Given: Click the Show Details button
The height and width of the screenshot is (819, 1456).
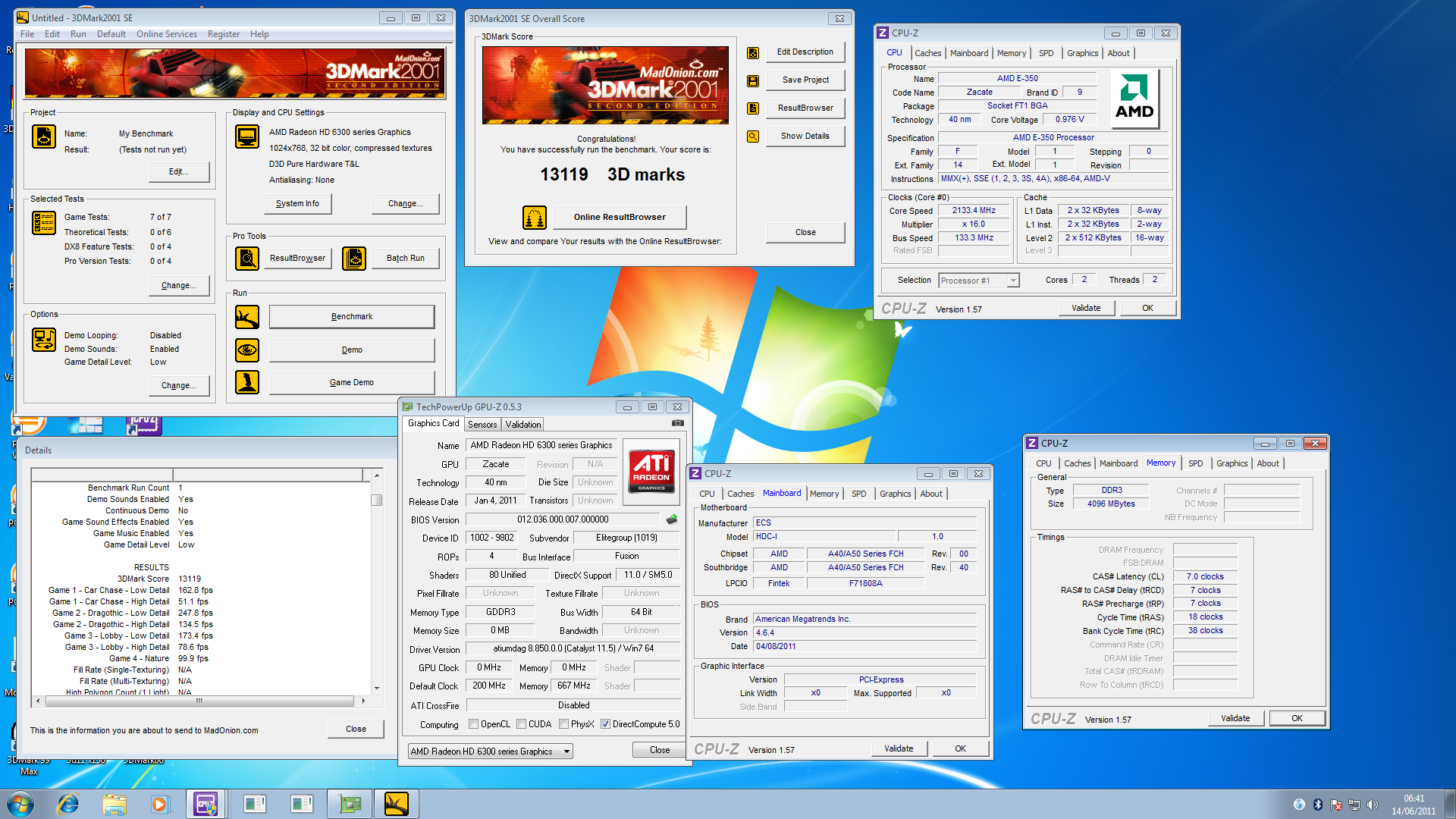Looking at the screenshot, I should click(805, 136).
